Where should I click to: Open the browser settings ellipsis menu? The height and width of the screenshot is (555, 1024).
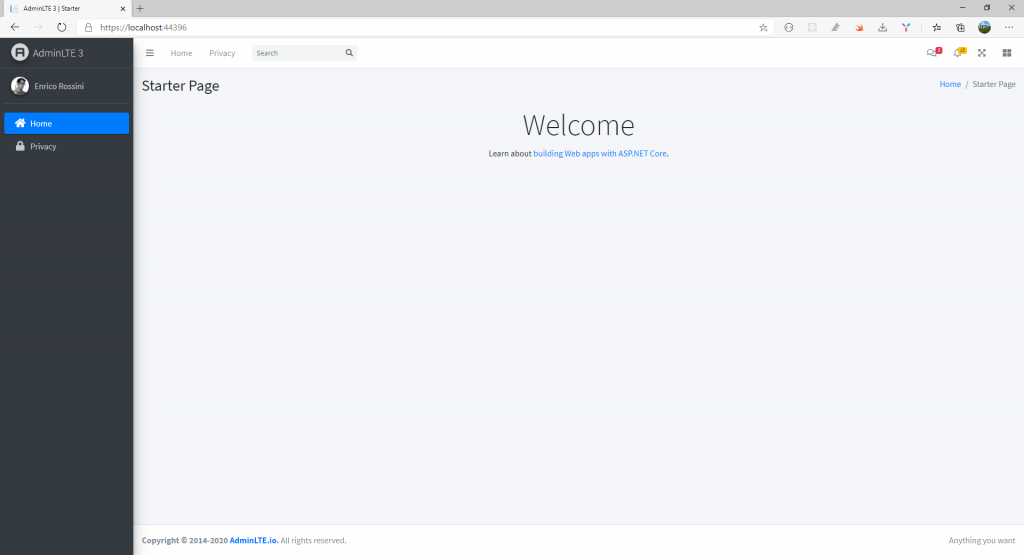[x=1008, y=27]
